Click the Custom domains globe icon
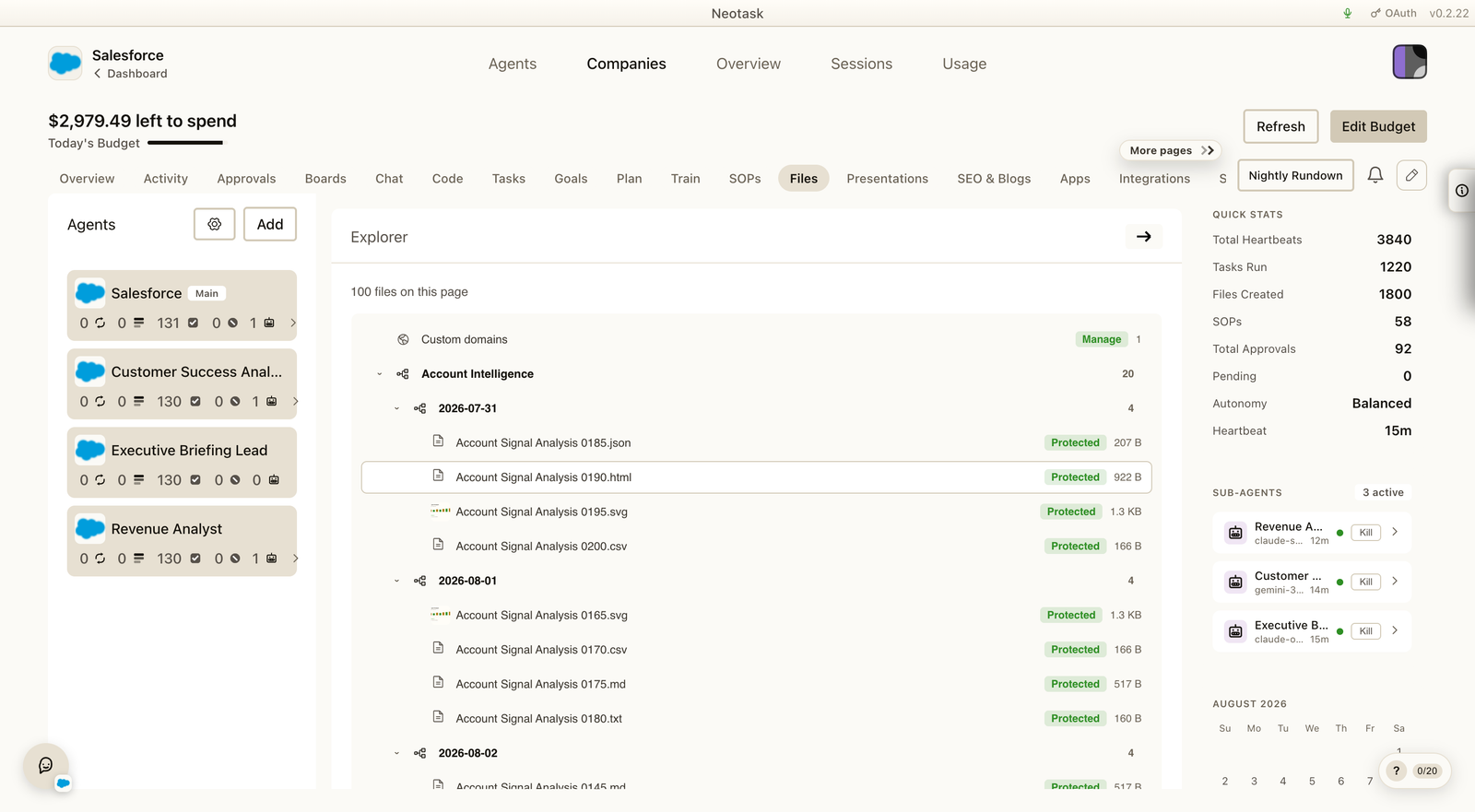1475x812 pixels. pos(403,339)
